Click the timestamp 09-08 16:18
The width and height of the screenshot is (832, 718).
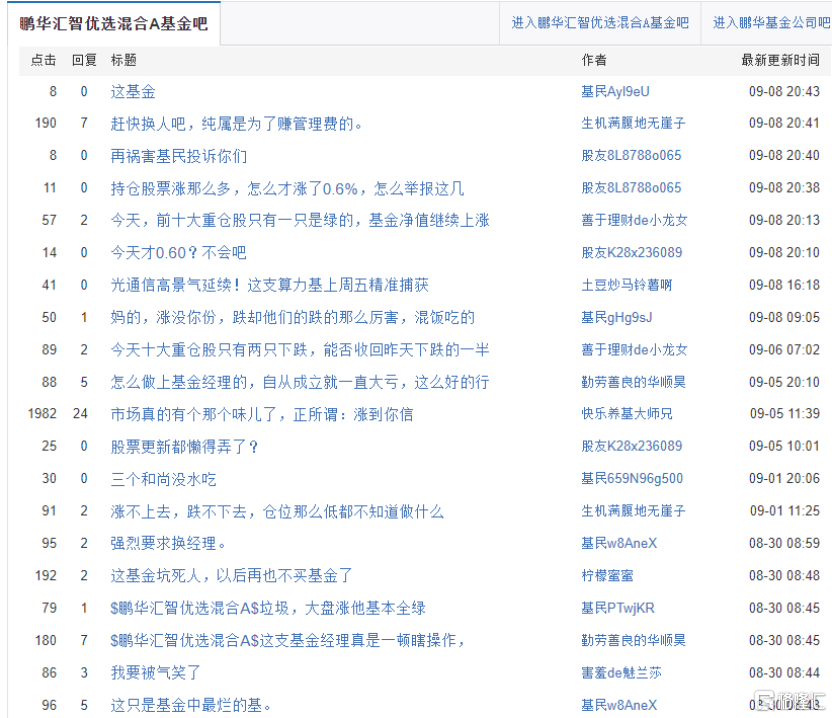coord(784,285)
